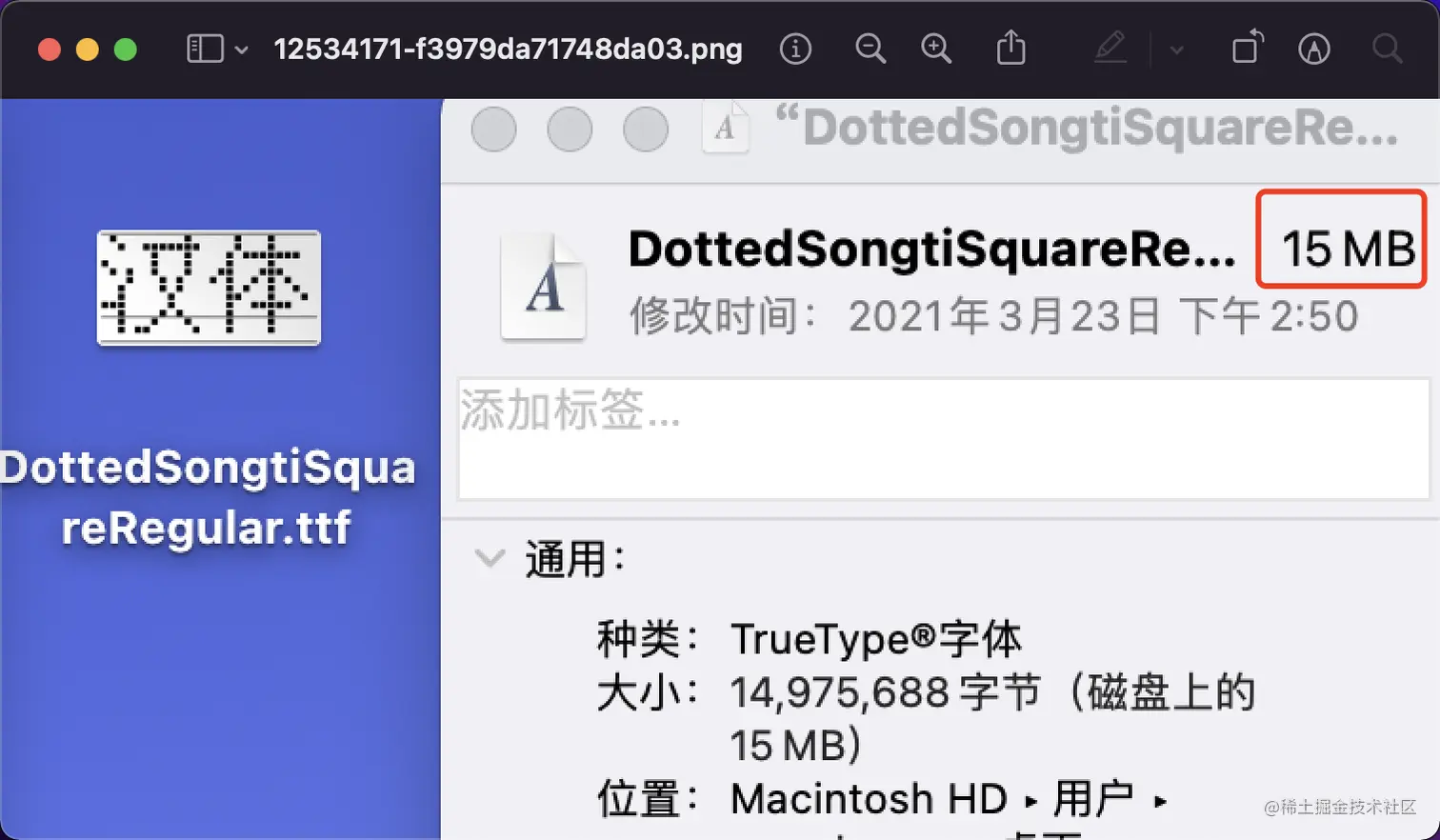Viewport: 1440px width, 840px height.
Task: Expand the sidebar view options chevron
Action: (242, 50)
